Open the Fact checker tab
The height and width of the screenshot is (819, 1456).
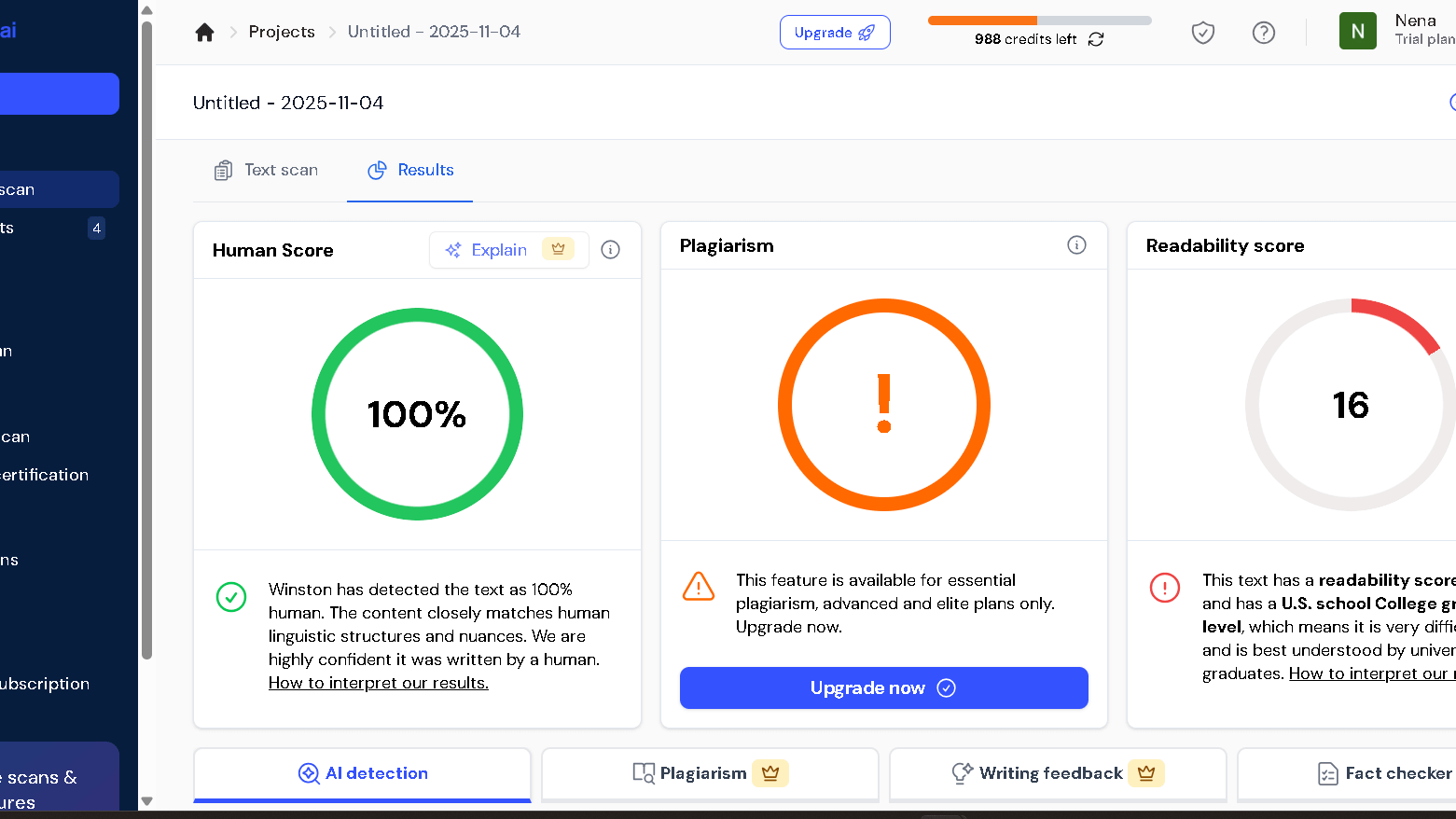coord(1384,773)
